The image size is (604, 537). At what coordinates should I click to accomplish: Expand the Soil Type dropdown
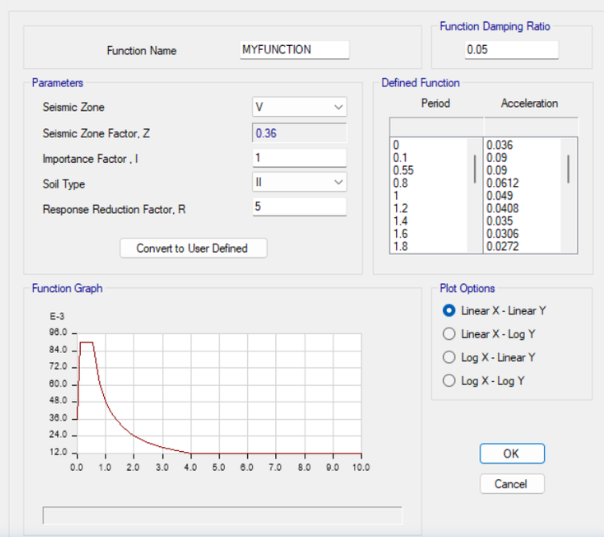pos(299,182)
